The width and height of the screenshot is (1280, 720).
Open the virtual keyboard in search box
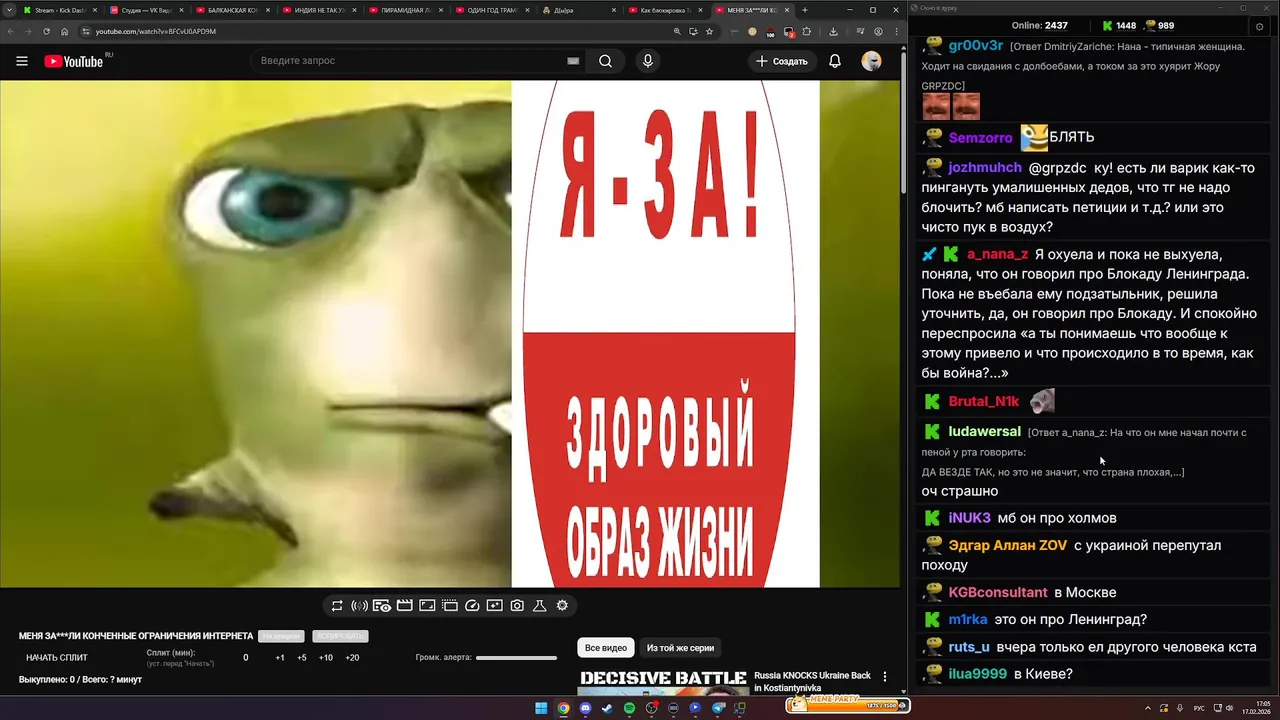[x=573, y=61]
